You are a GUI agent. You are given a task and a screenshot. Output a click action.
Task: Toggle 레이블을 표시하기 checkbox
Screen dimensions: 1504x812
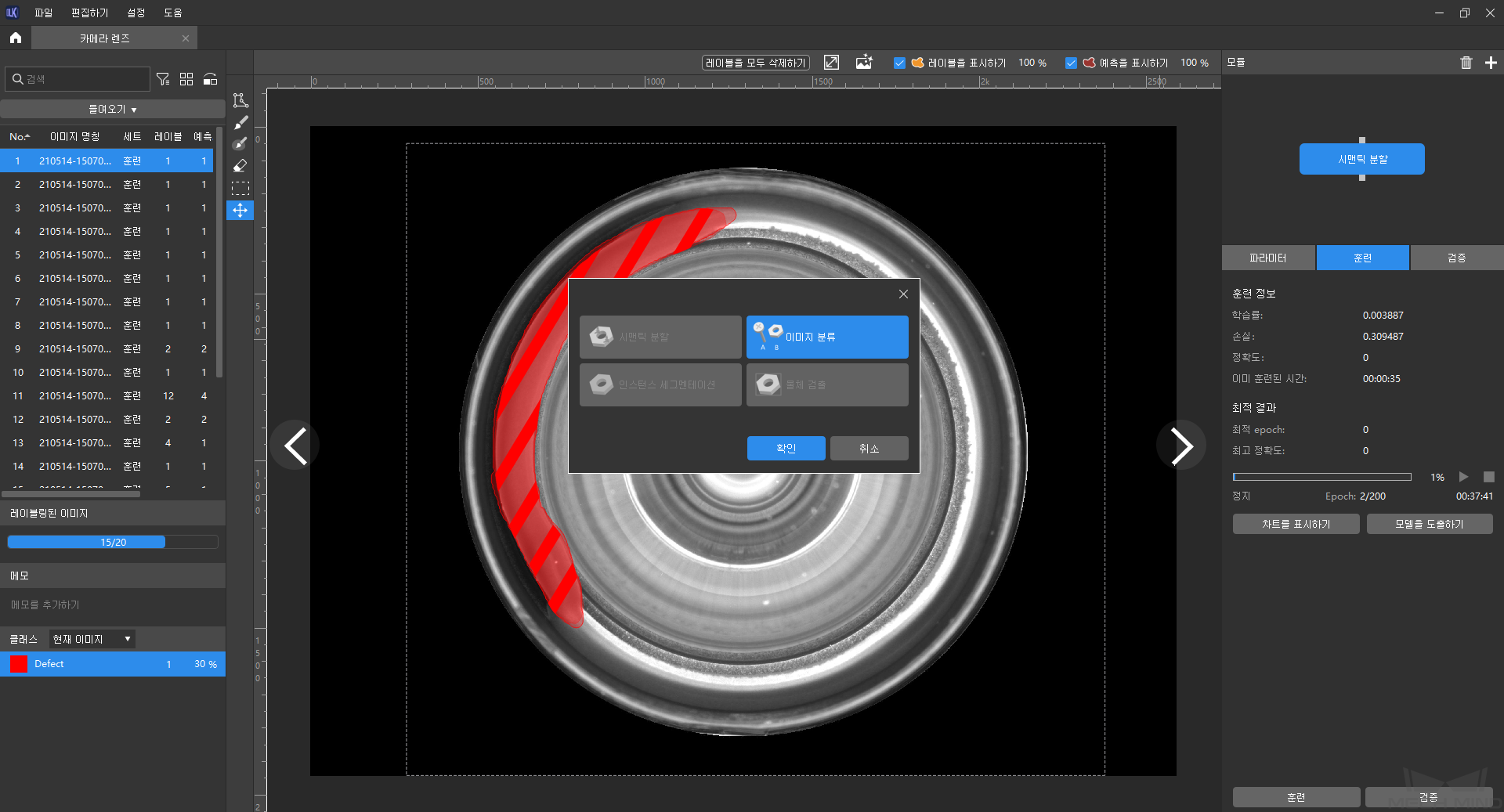pos(899,63)
